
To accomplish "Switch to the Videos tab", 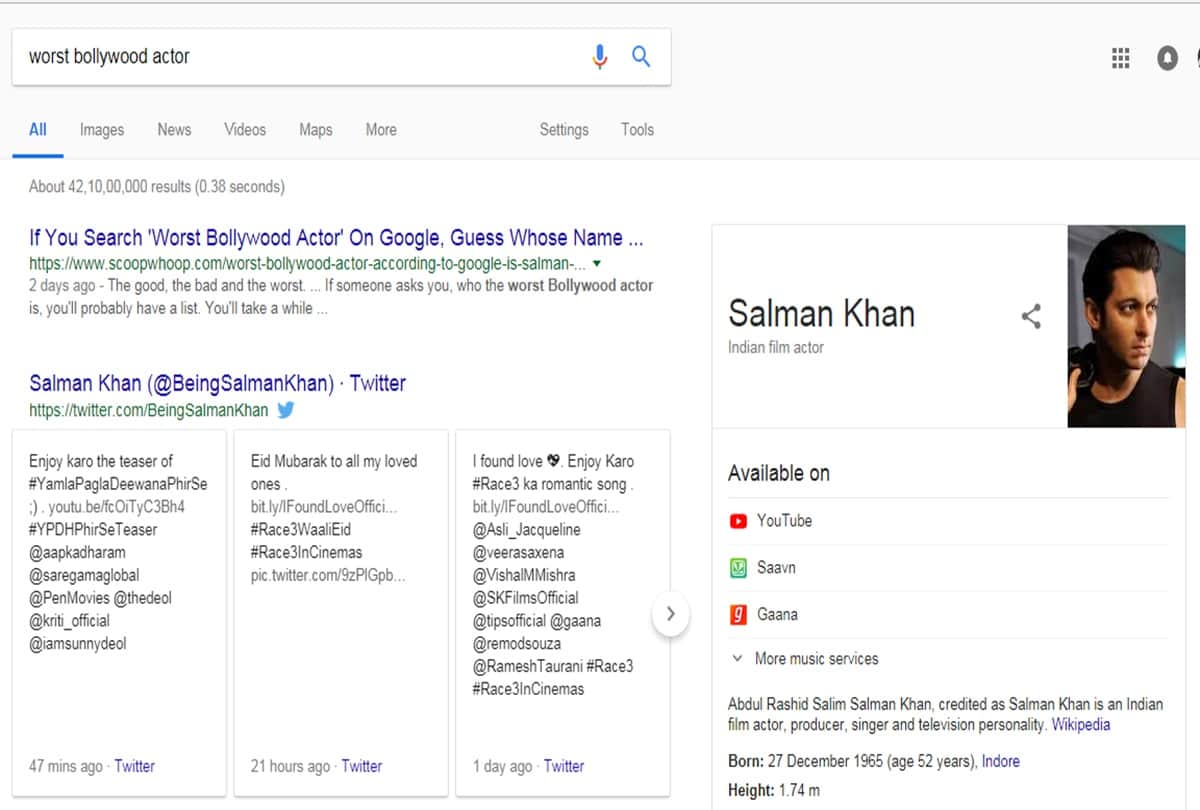I will pos(245,130).
